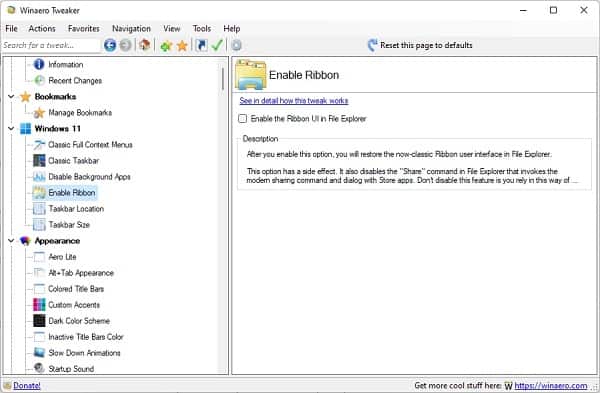The image size is (600, 393).
Task: Click the Inactive Title Bars Color icon
Action: pos(39,337)
